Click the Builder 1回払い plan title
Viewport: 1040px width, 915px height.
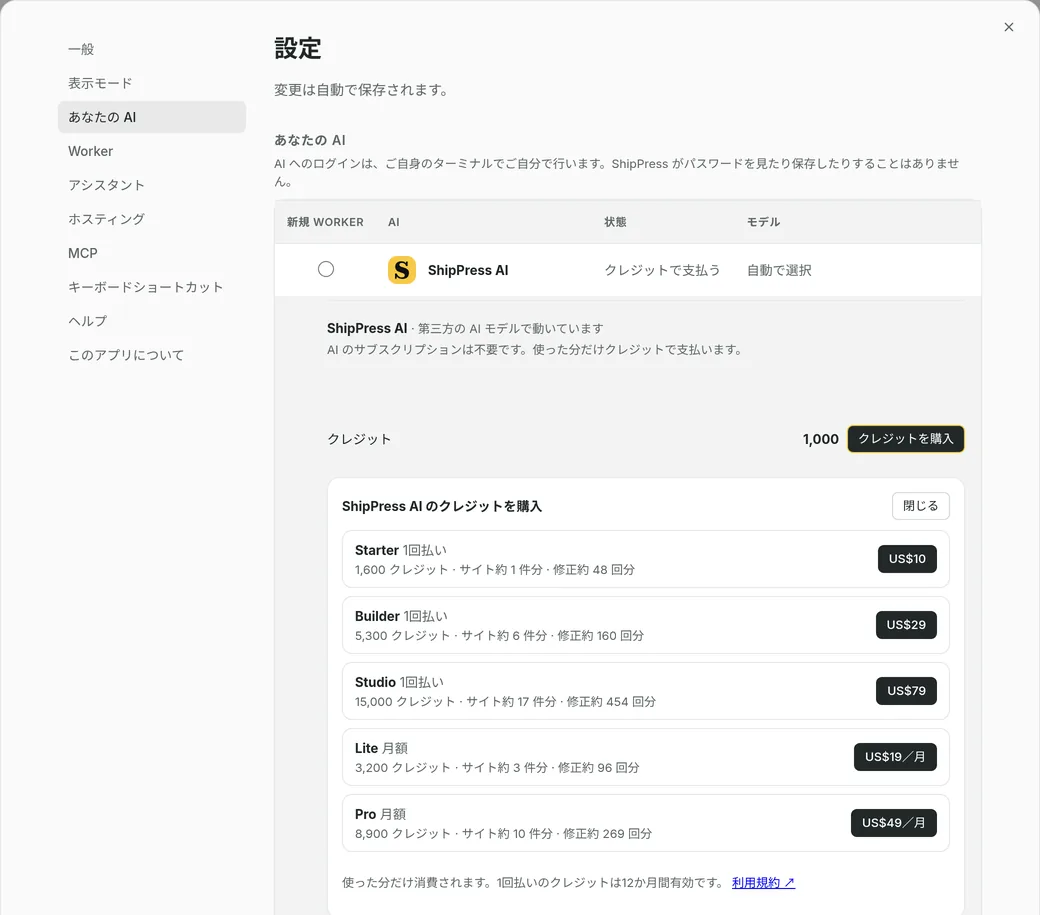click(401, 616)
